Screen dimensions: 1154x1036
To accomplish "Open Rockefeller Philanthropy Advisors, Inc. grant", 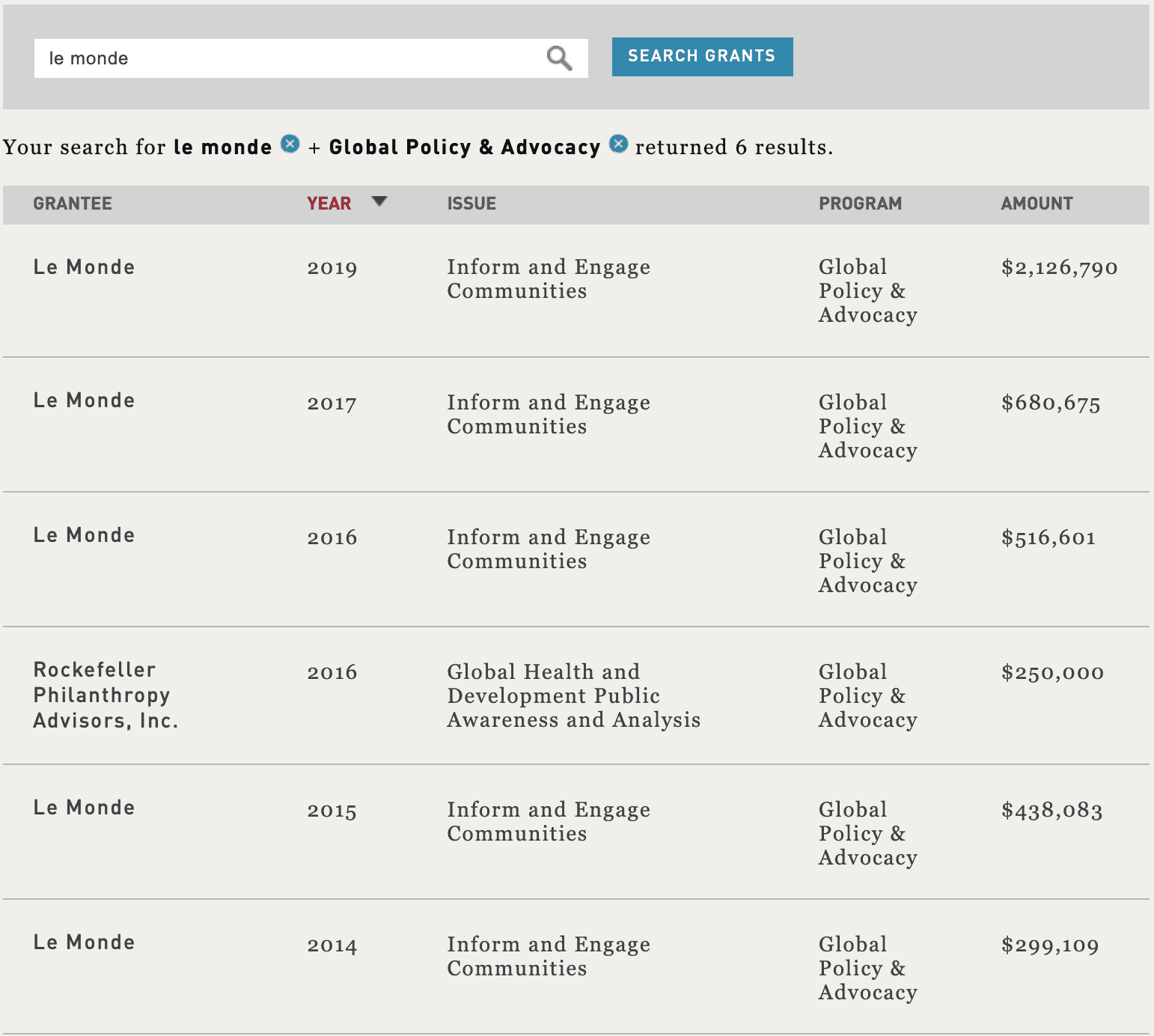I will click(106, 695).
